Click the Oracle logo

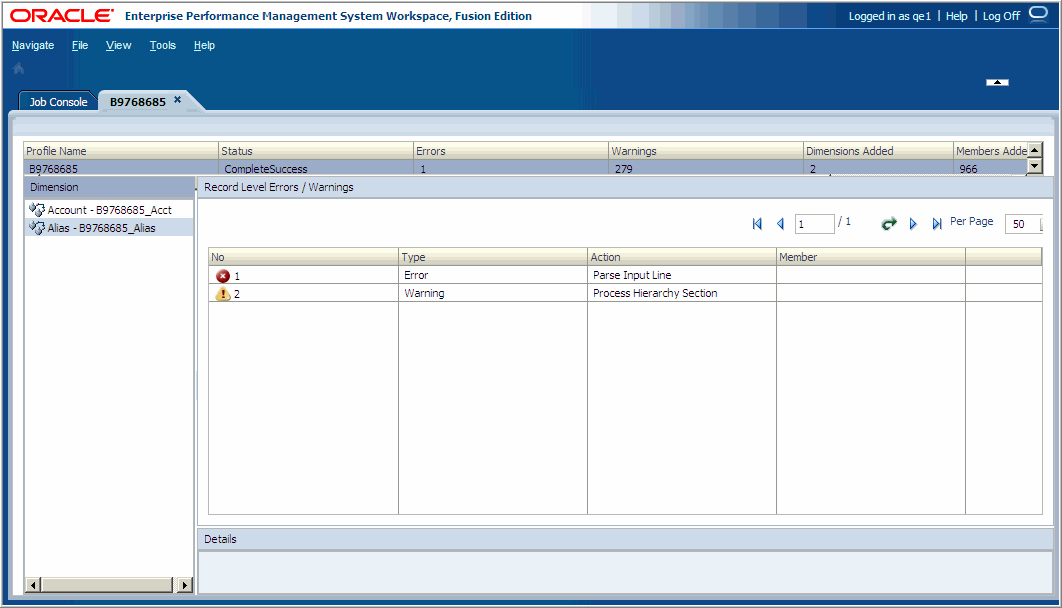point(60,15)
